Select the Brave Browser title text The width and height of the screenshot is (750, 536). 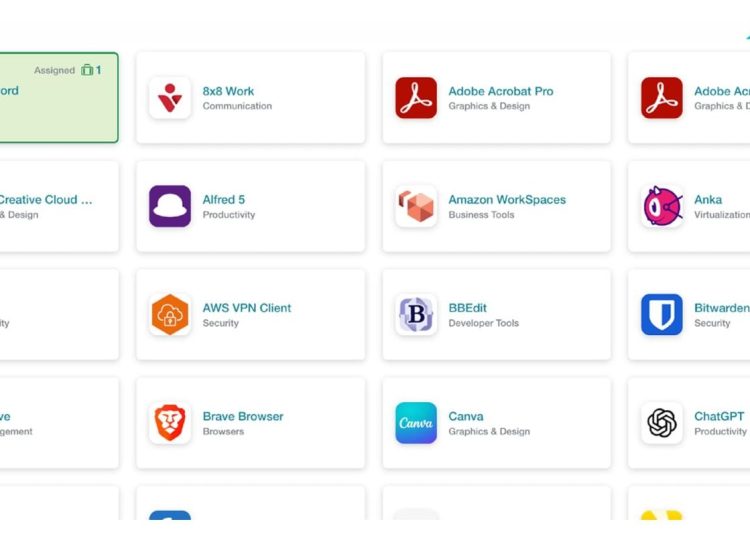pos(243,416)
